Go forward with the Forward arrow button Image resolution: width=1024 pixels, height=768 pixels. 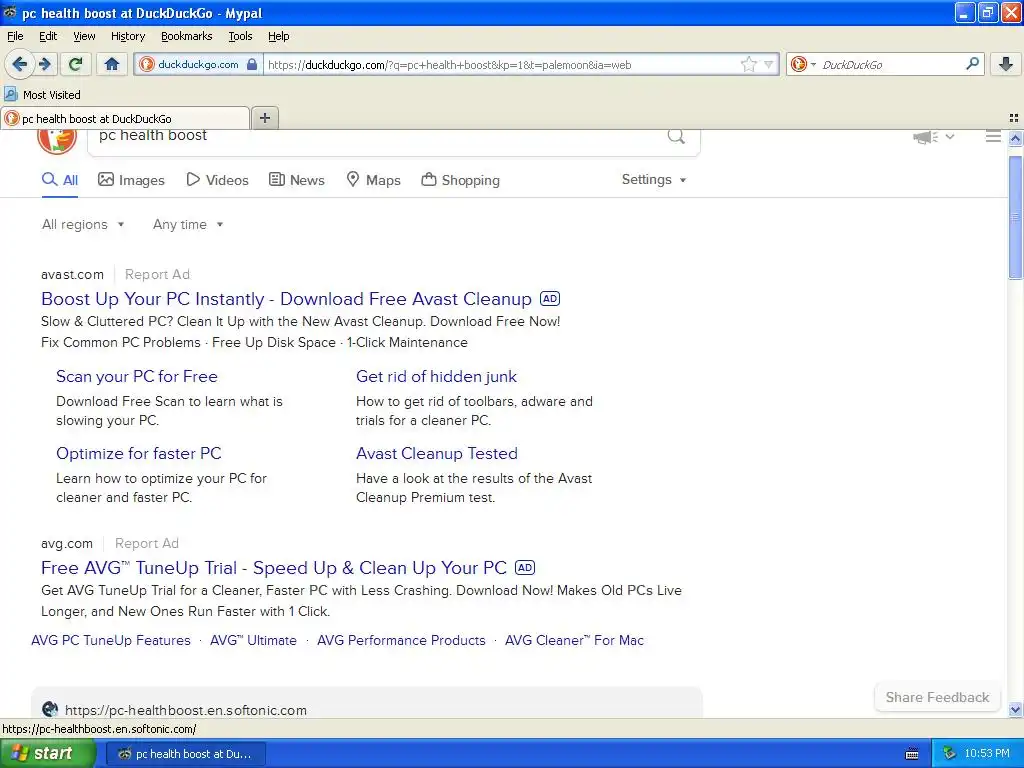tap(45, 64)
